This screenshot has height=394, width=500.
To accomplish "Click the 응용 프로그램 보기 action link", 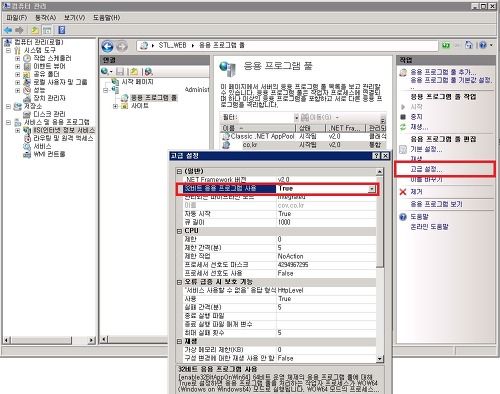I will (x=437, y=204).
